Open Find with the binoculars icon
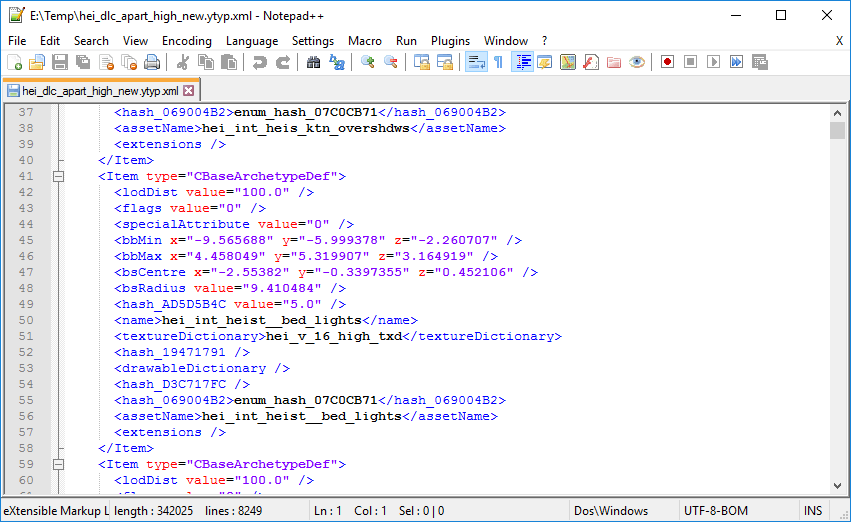 point(313,62)
